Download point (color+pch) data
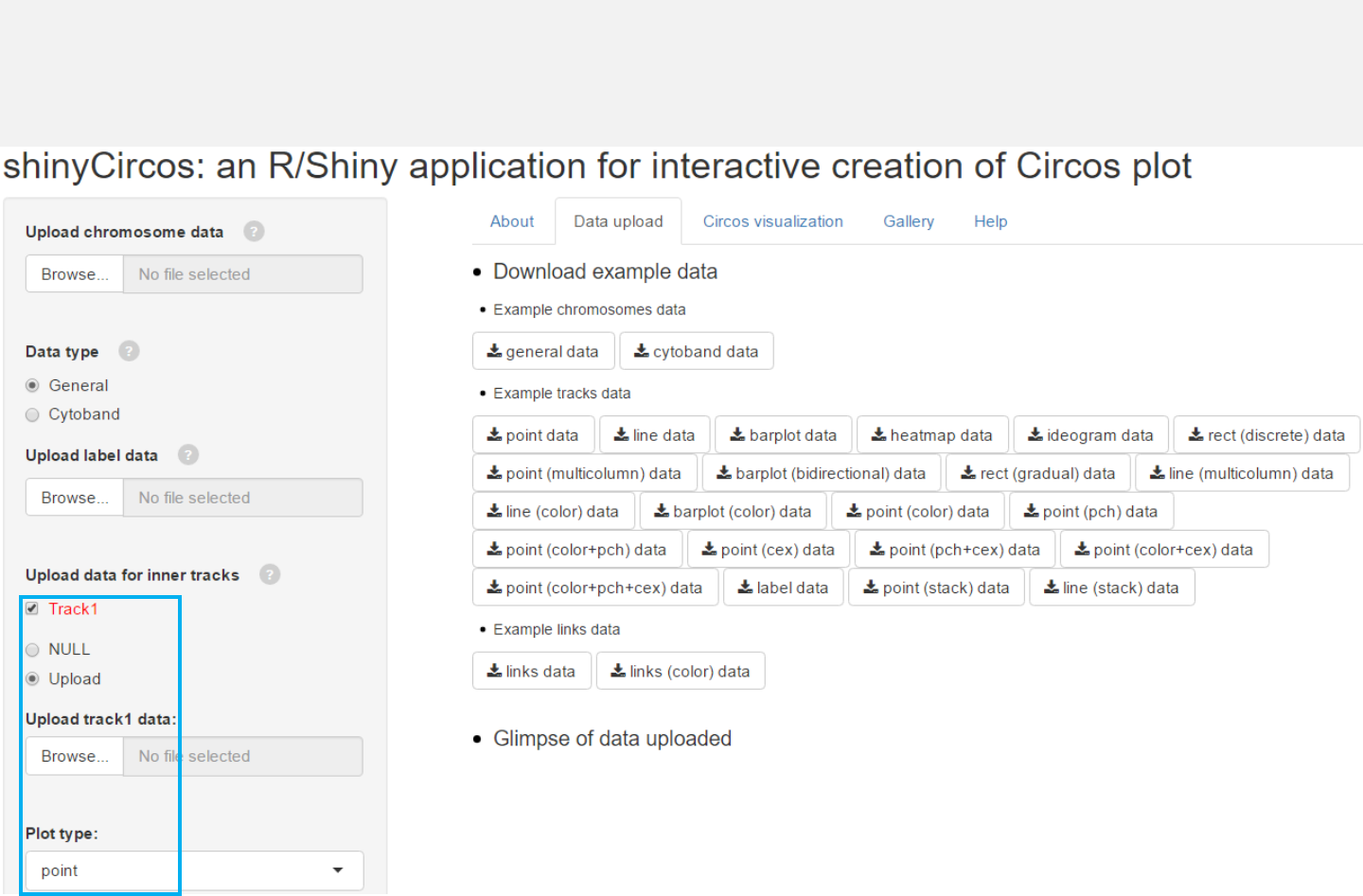This screenshot has width=1363, height=896. point(577,550)
